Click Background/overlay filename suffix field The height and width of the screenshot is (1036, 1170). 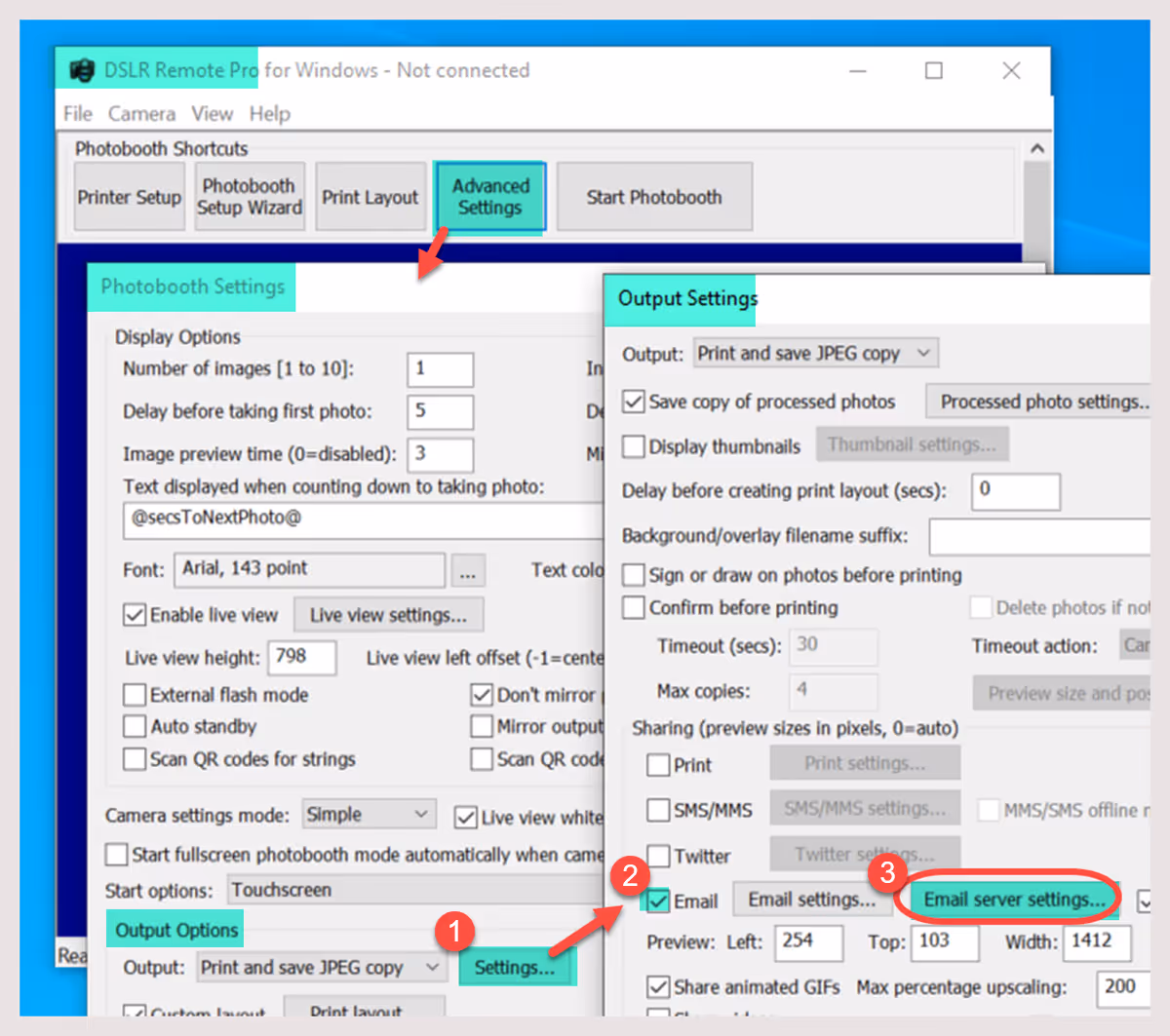pos(1040,536)
